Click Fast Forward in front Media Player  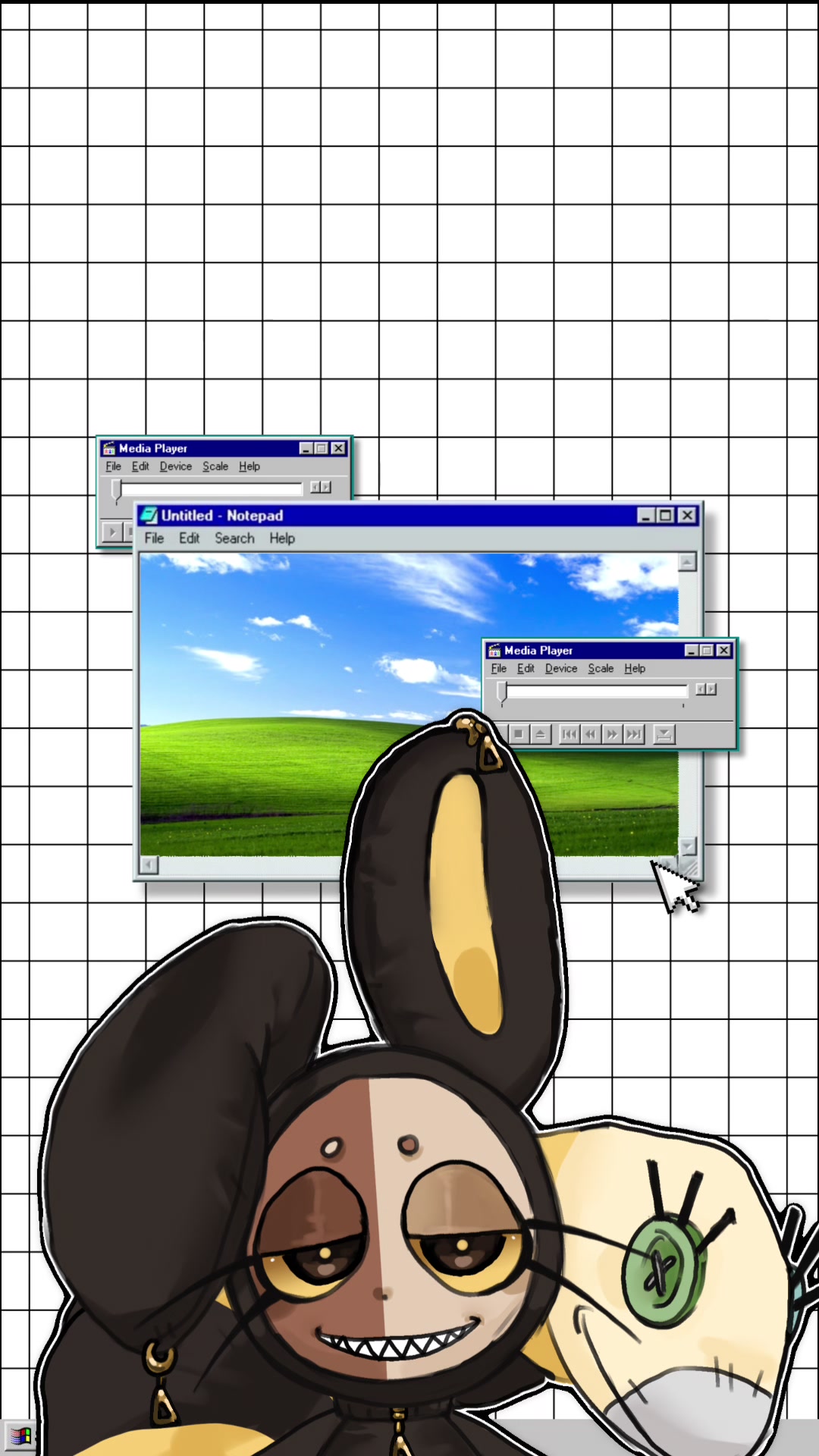611,734
